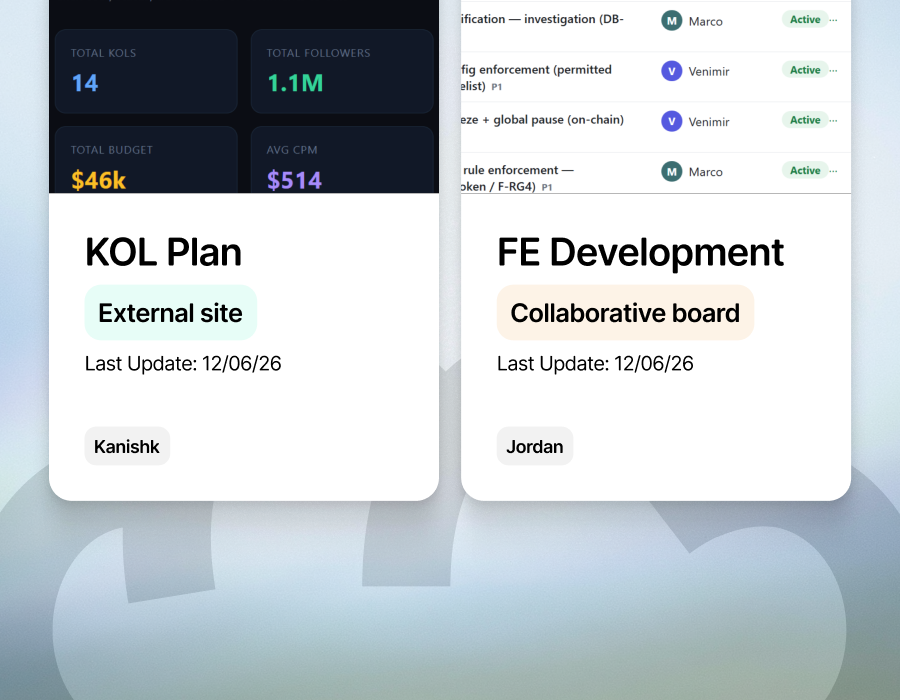Click Active status in the rule enforcement row
The height and width of the screenshot is (700, 900).
(x=805, y=170)
